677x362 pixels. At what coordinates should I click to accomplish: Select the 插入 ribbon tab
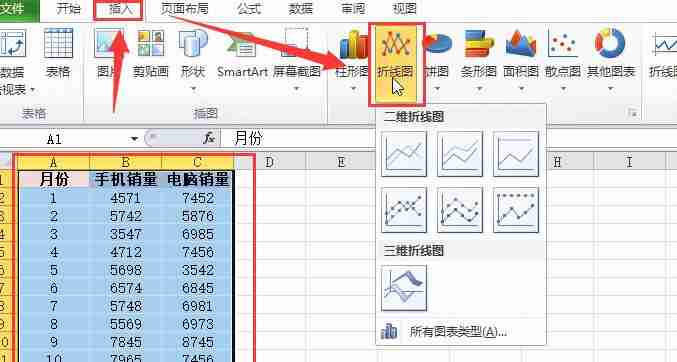[x=119, y=9]
